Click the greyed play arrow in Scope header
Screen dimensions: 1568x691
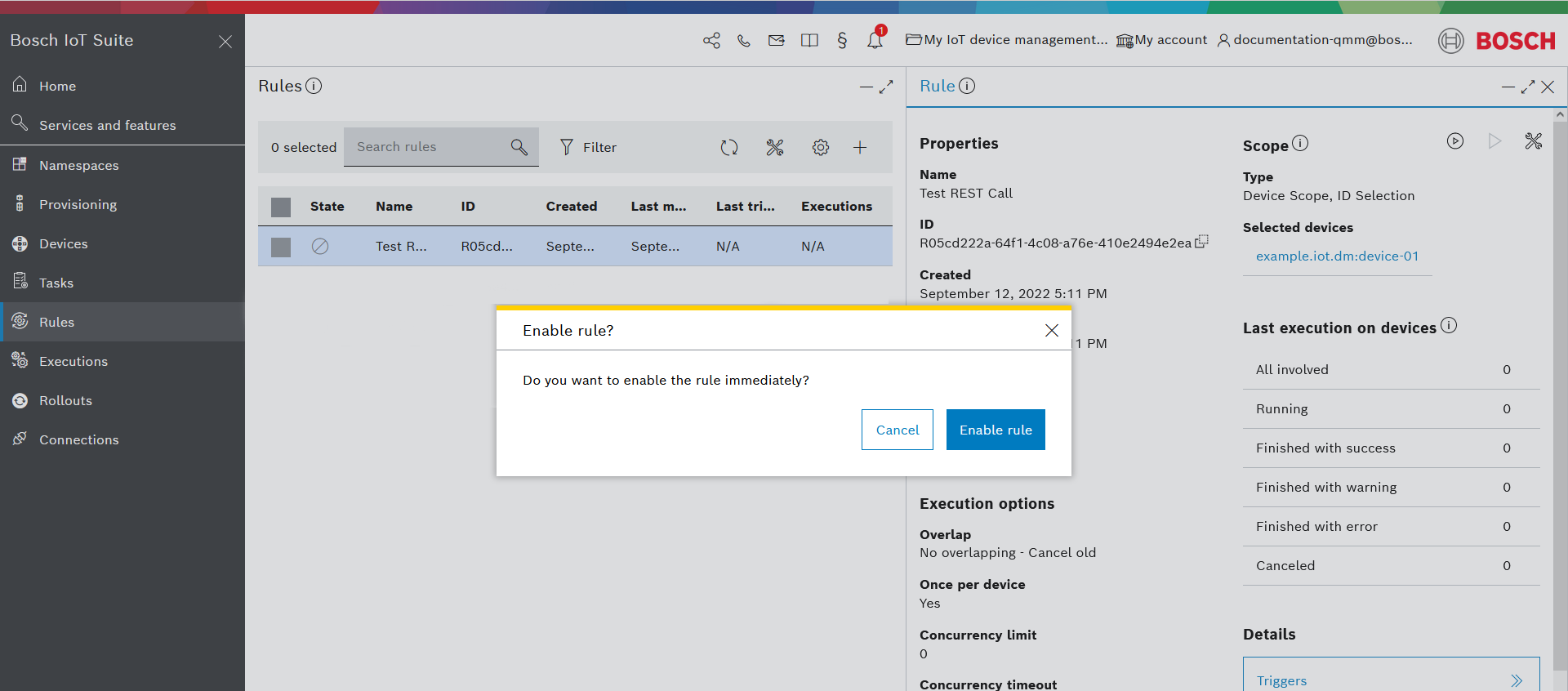click(1494, 140)
